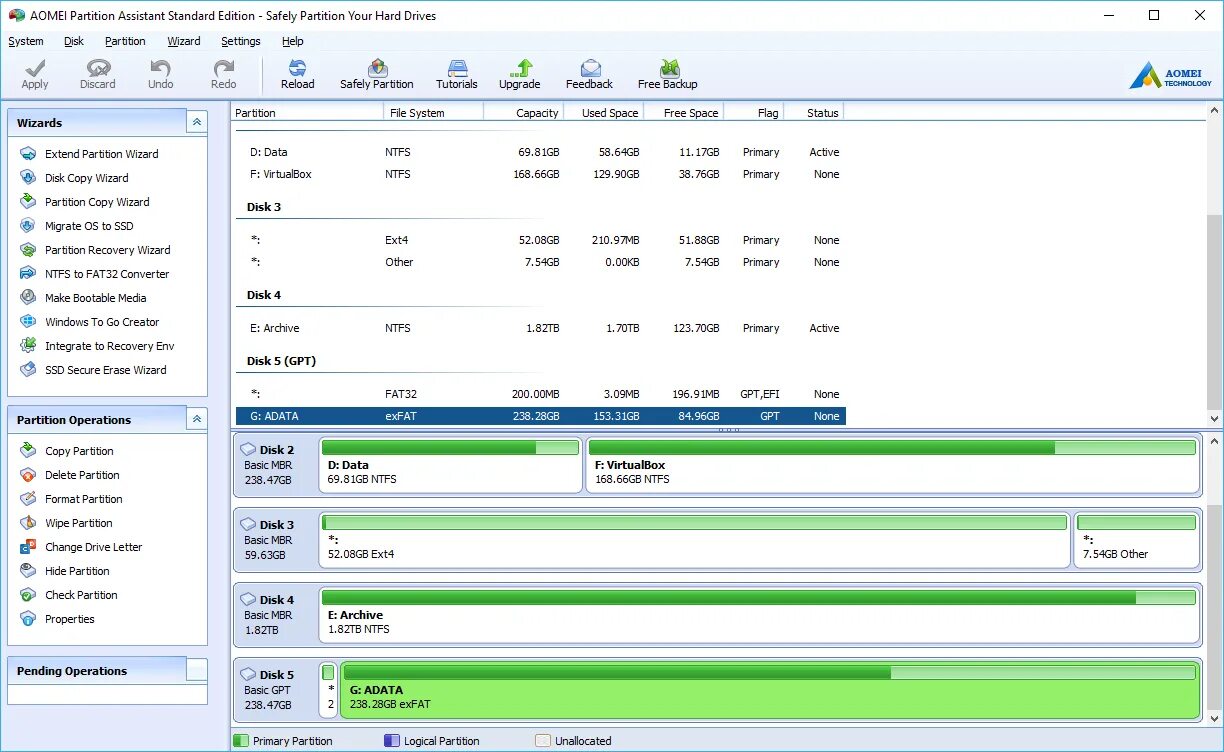Start Migrate OS to SSD
Viewport: 1224px width, 752px height.
[89, 226]
